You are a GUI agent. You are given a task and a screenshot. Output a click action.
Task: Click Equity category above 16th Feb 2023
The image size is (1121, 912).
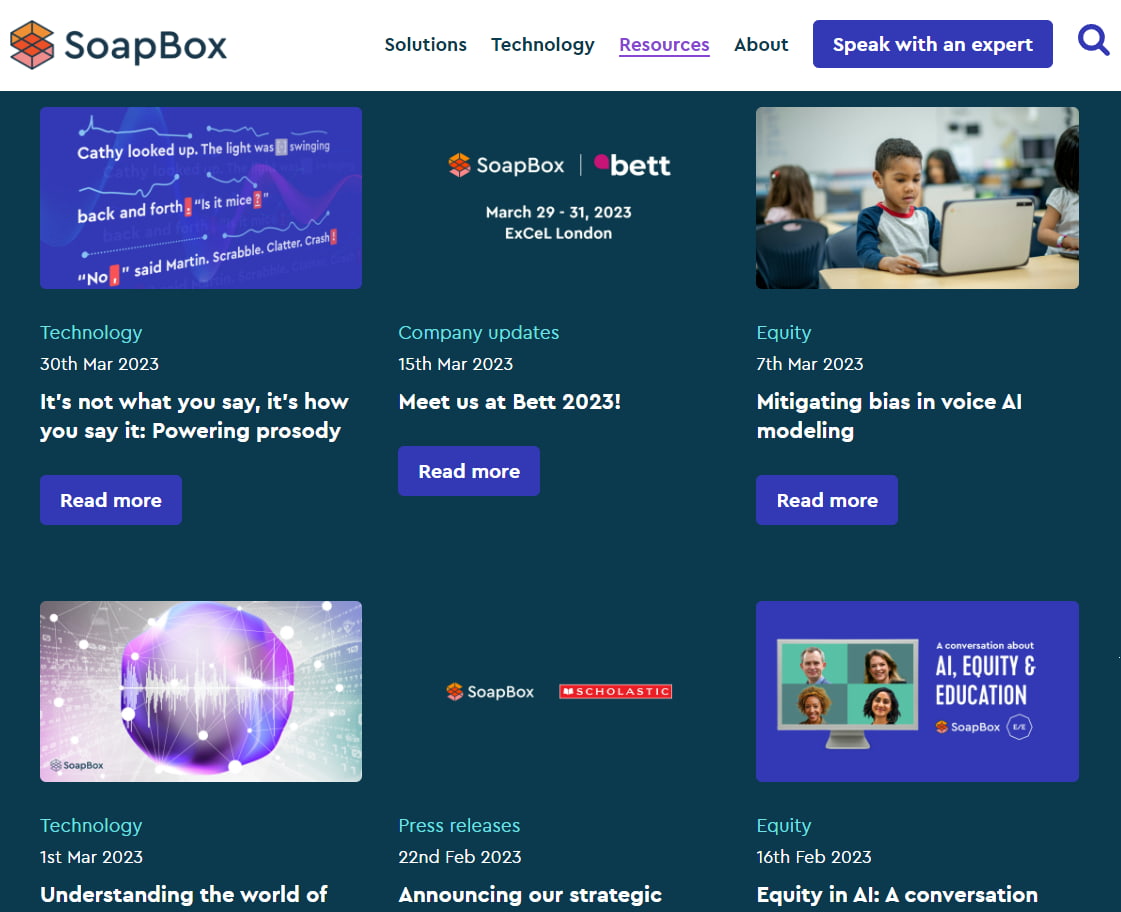coord(784,826)
